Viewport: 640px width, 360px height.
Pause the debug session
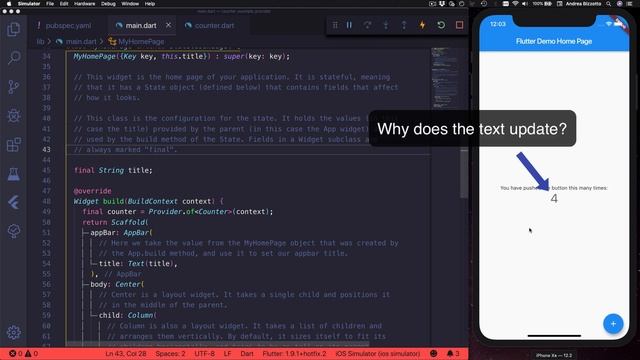[x=349, y=25]
